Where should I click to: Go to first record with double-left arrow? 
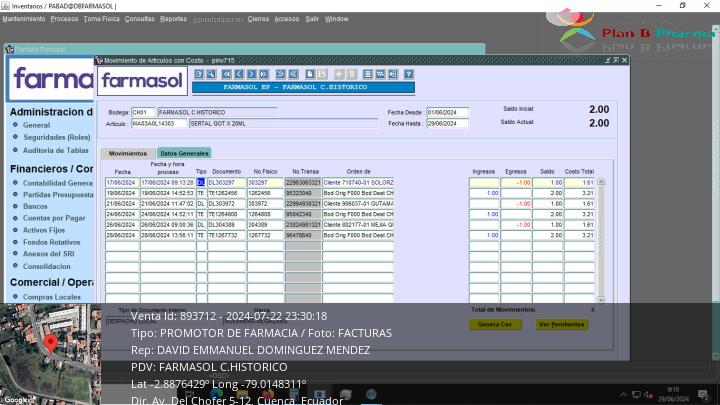(x=226, y=74)
